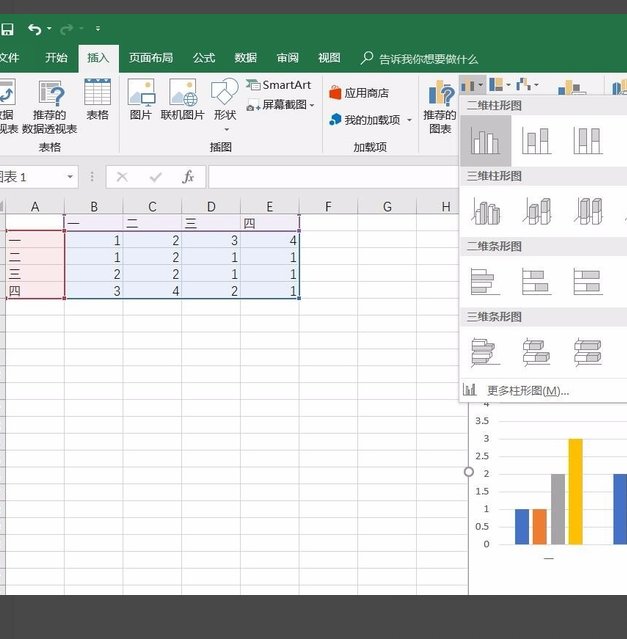Click cell E2 containing 4
The width and height of the screenshot is (627, 639).
tap(270, 240)
